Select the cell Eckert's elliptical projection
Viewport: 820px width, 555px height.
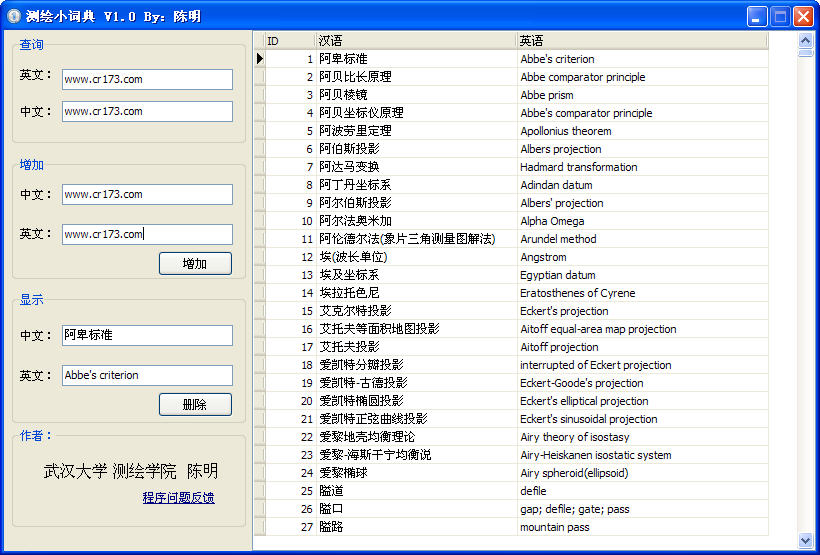(x=643, y=401)
